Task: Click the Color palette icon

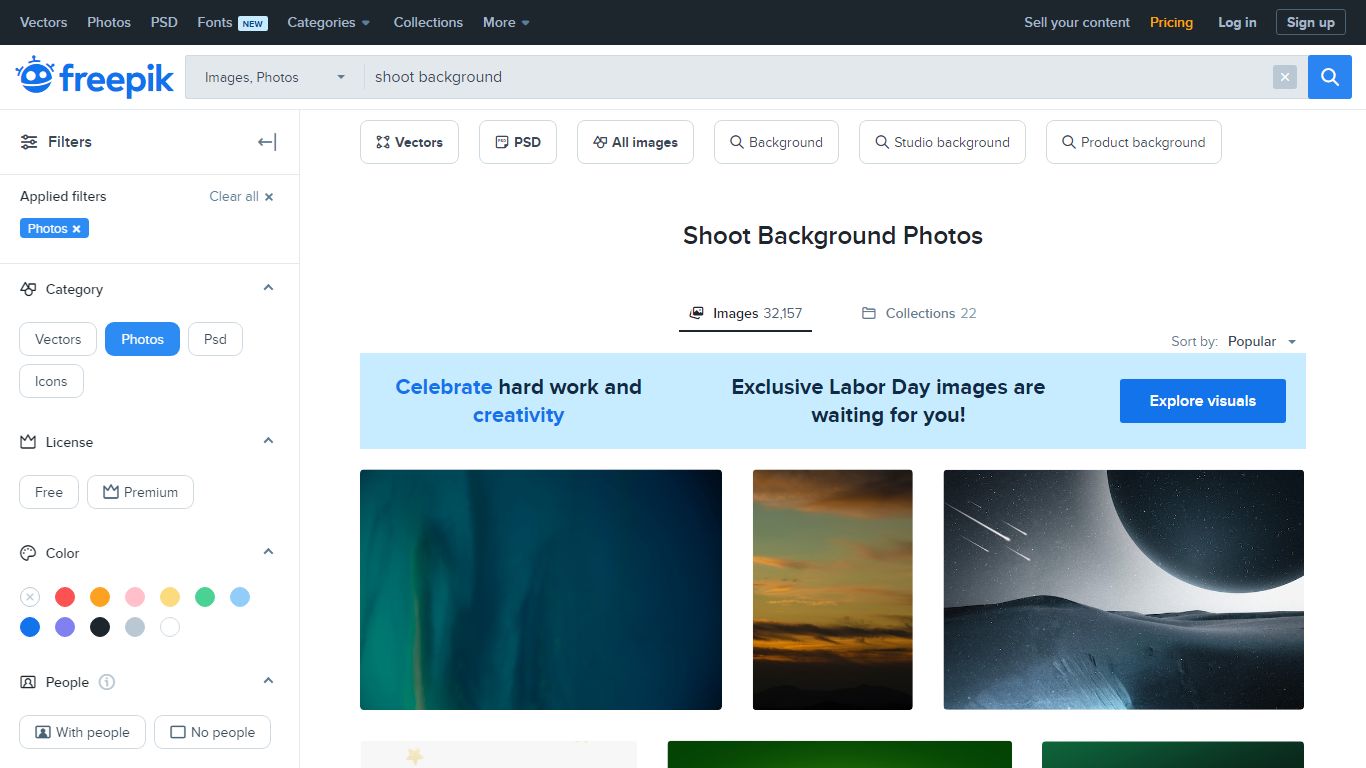Action: (28, 553)
